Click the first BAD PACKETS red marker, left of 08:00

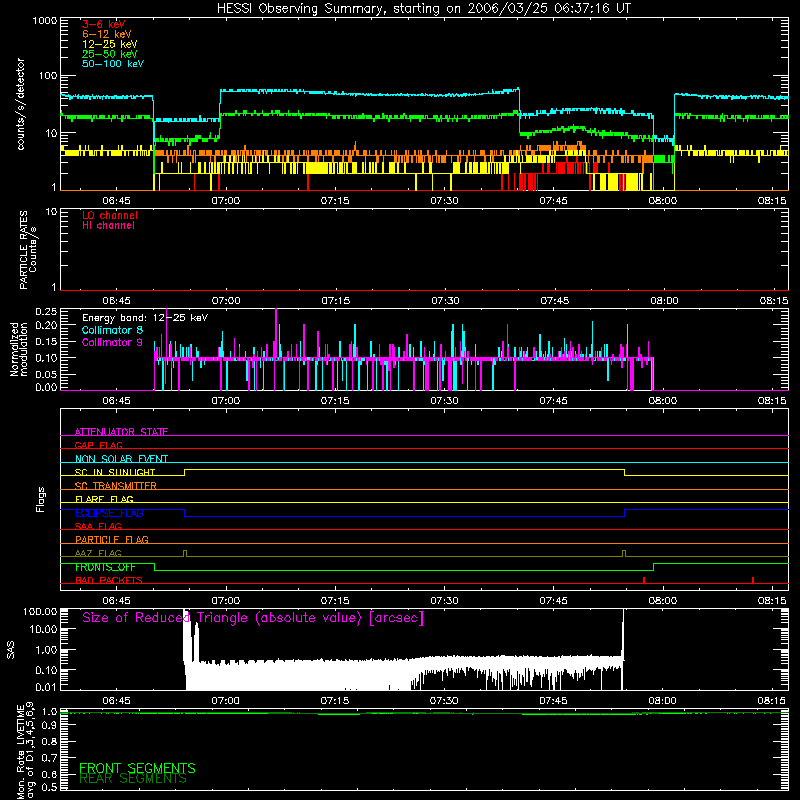pos(644,580)
